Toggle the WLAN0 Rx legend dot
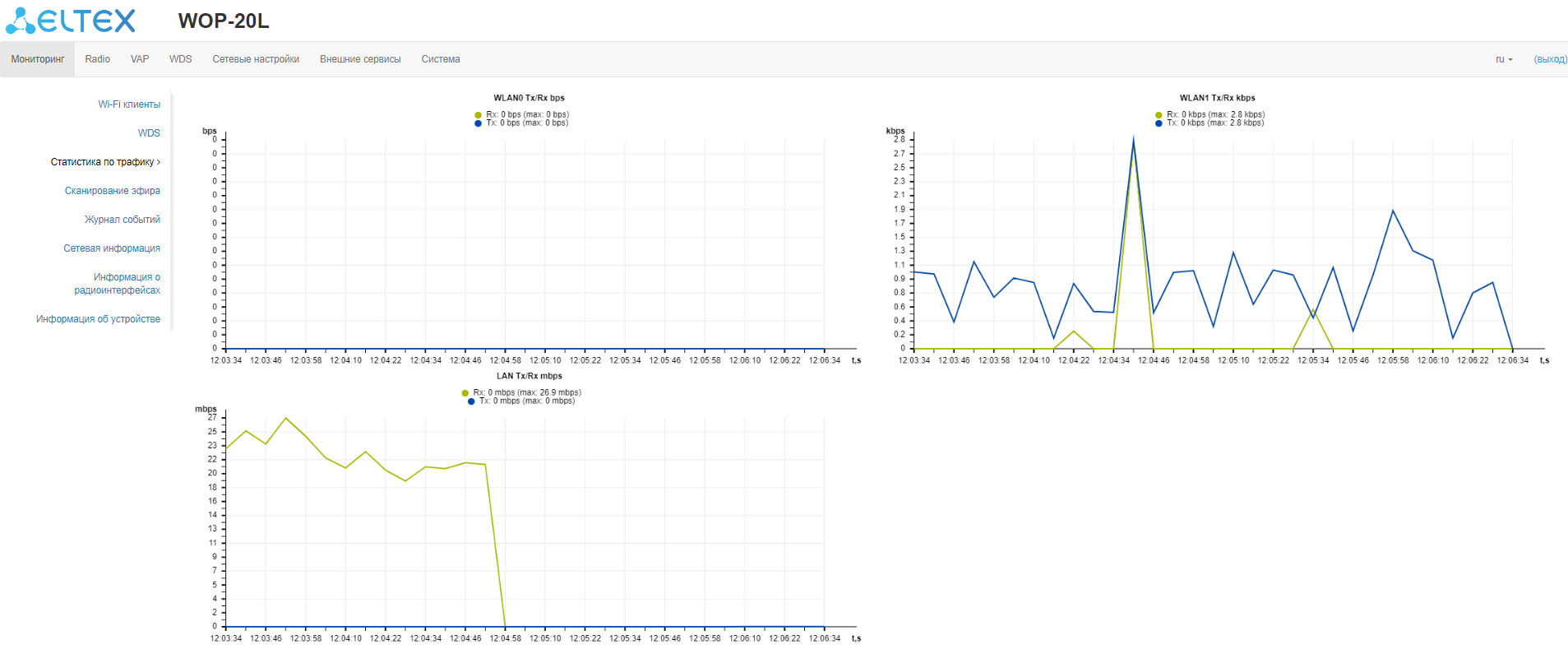The width and height of the screenshot is (1568, 649). point(478,115)
